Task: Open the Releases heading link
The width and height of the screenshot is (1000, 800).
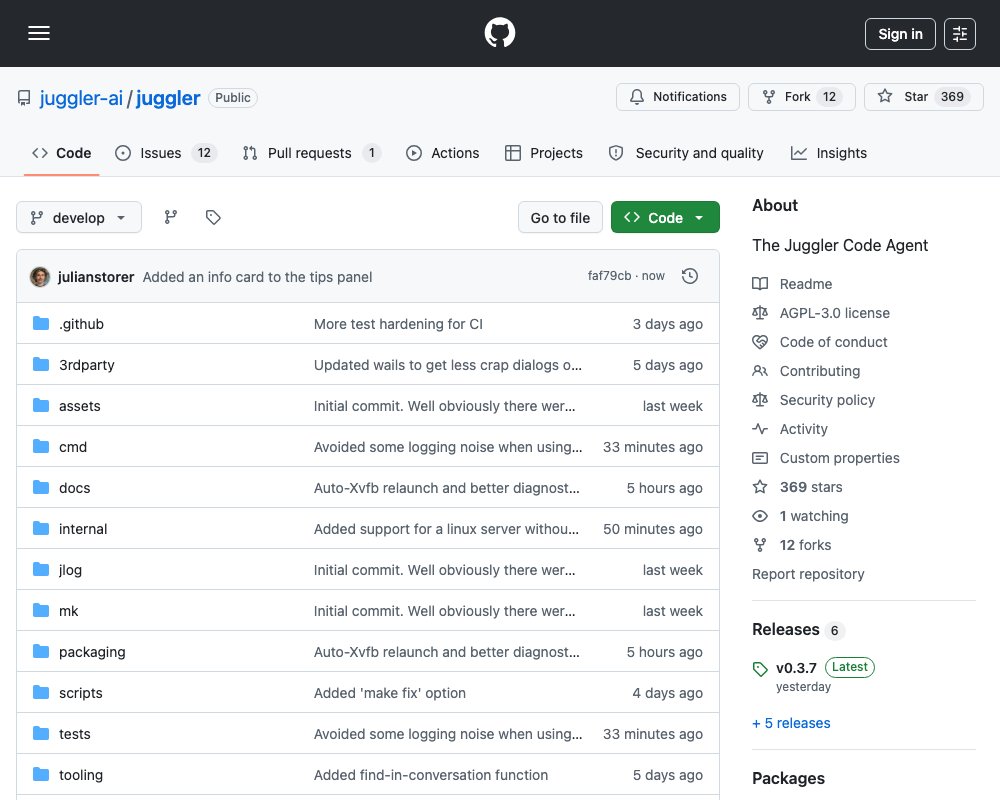Action: (x=785, y=630)
